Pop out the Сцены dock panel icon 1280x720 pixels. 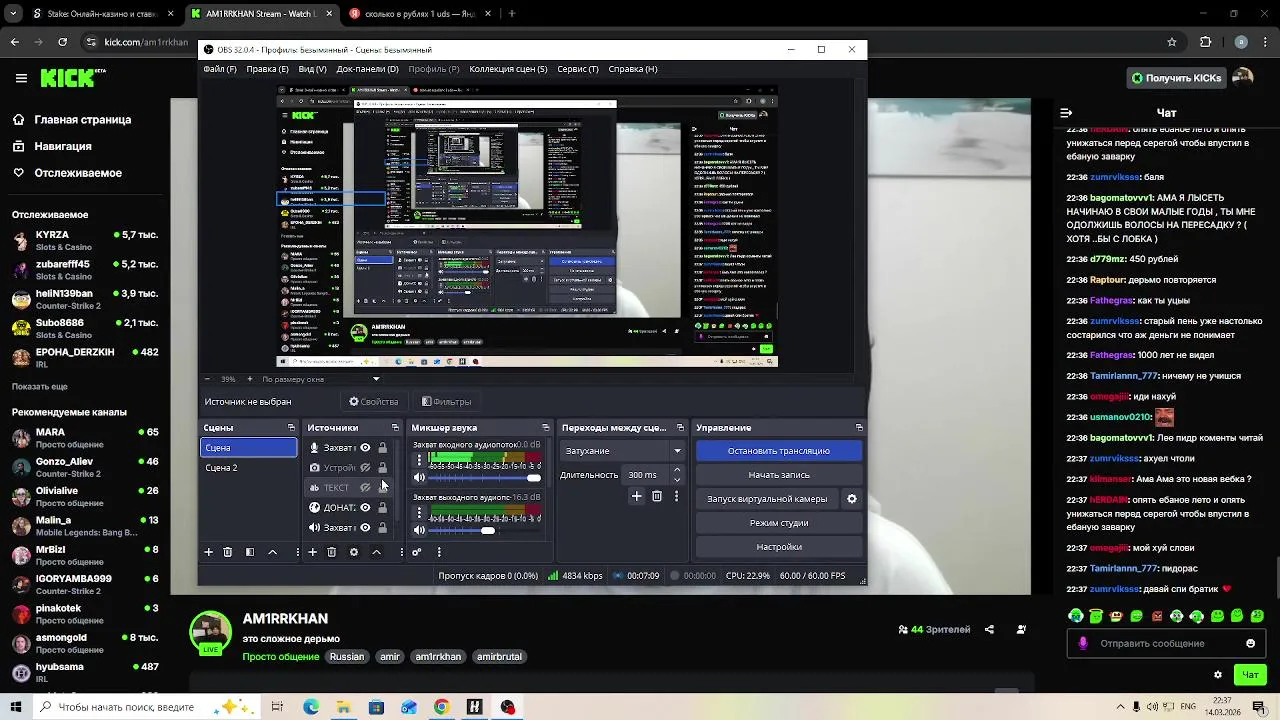point(291,428)
